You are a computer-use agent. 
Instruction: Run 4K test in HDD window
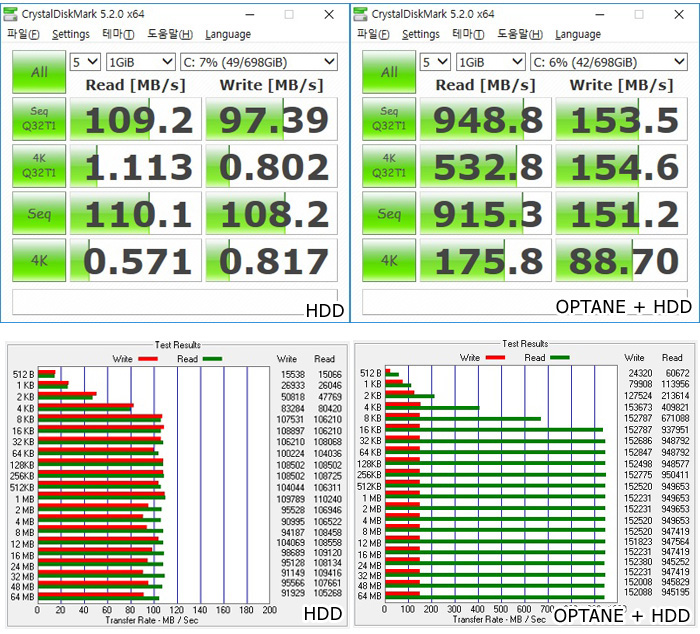pyautogui.click(x=39, y=260)
